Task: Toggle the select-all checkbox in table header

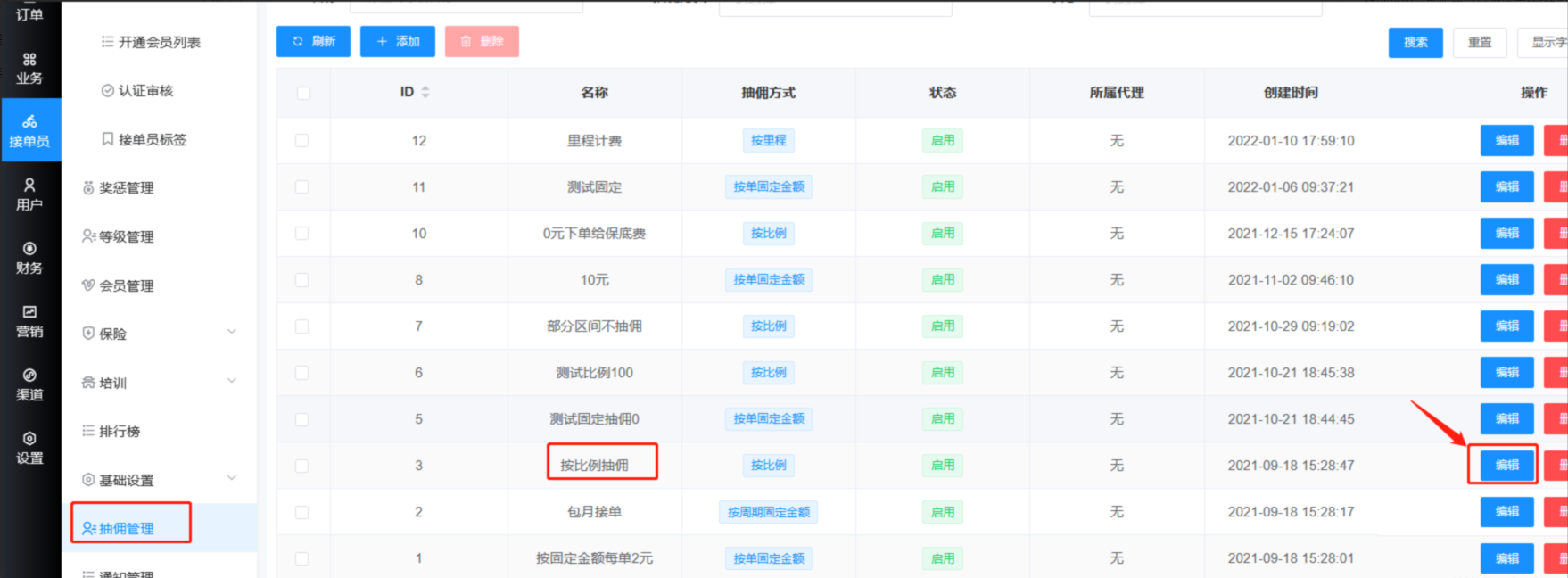Action: [303, 93]
